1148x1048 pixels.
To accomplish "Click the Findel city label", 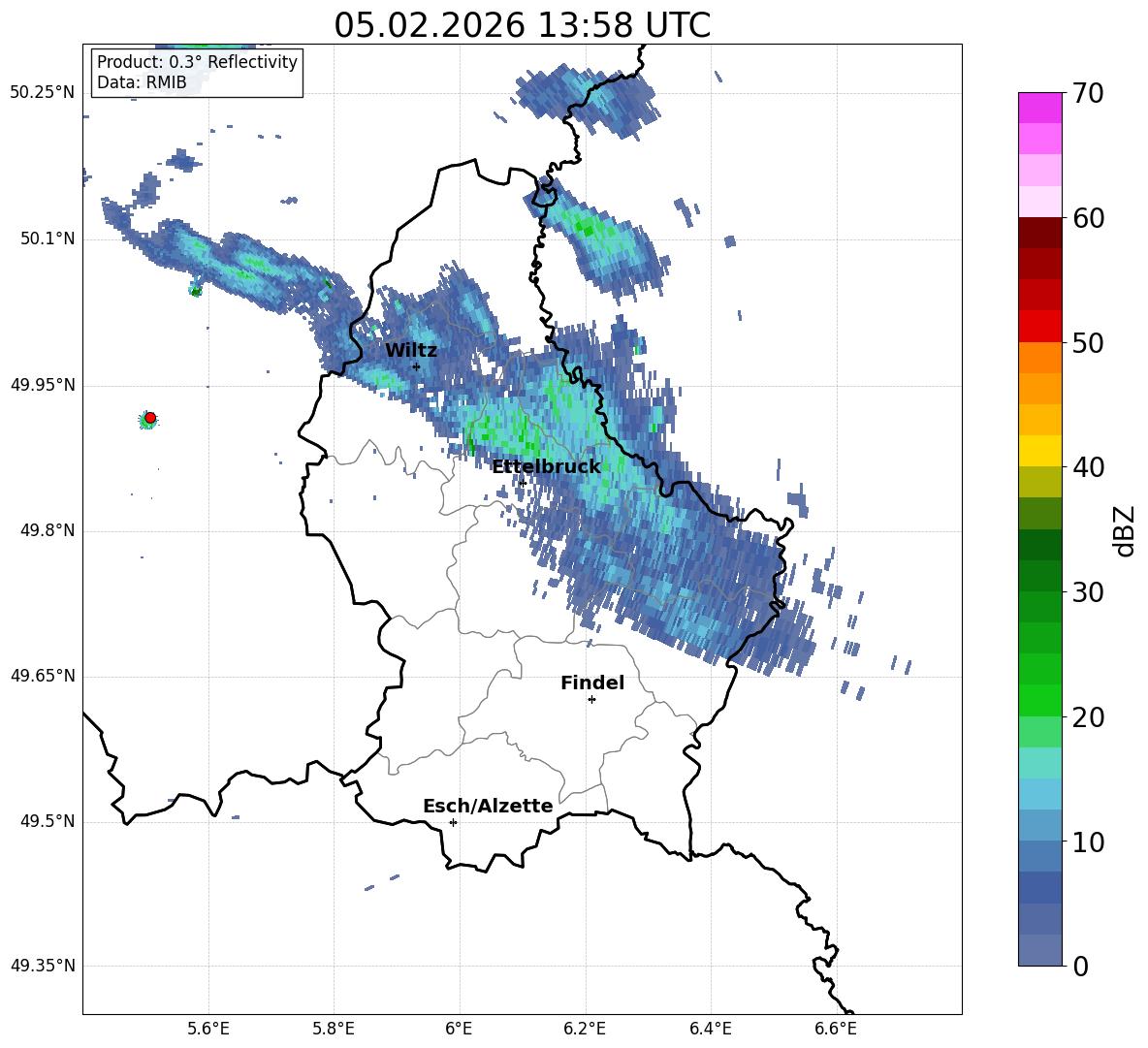I will [592, 683].
